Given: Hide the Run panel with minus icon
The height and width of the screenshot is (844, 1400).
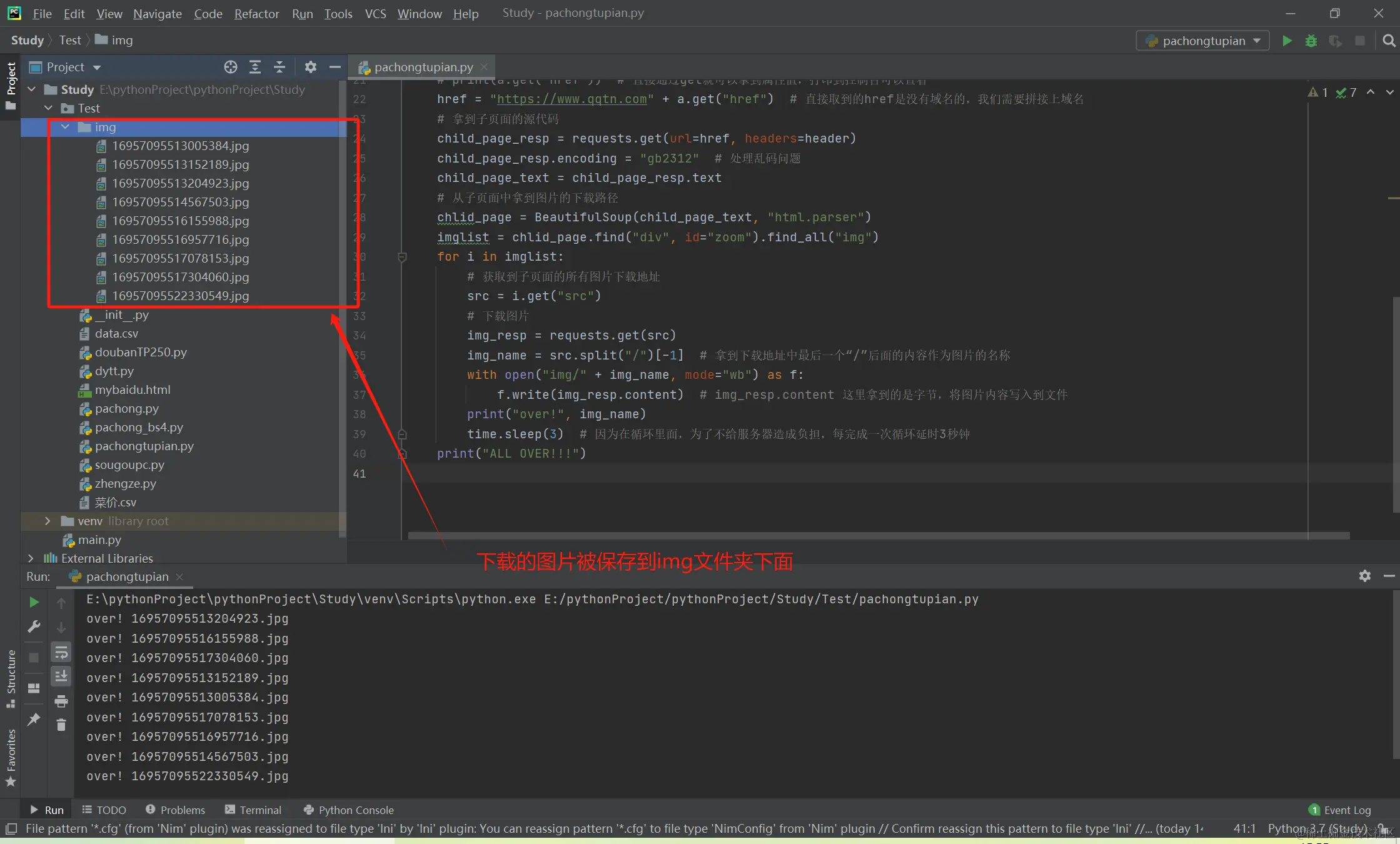Looking at the screenshot, I should pyautogui.click(x=1389, y=576).
